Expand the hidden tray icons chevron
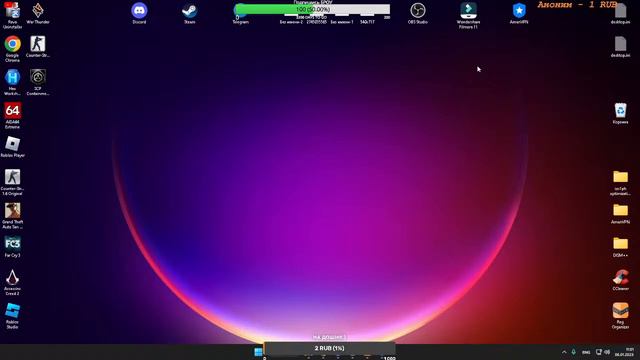 click(x=564, y=352)
